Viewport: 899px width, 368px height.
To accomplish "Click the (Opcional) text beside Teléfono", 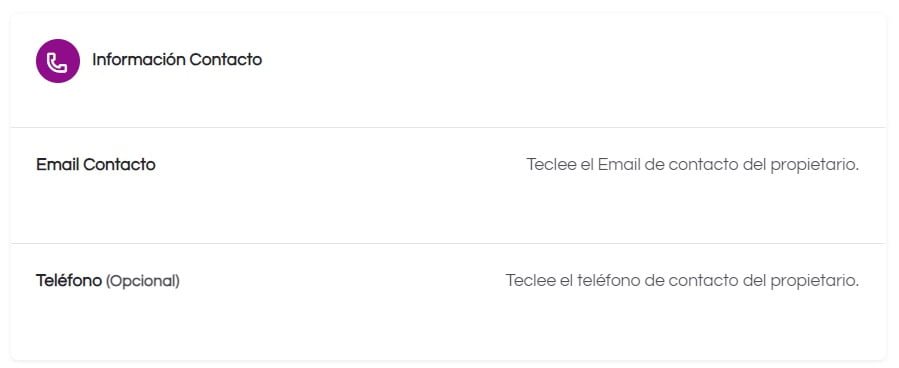I will (x=143, y=281).
